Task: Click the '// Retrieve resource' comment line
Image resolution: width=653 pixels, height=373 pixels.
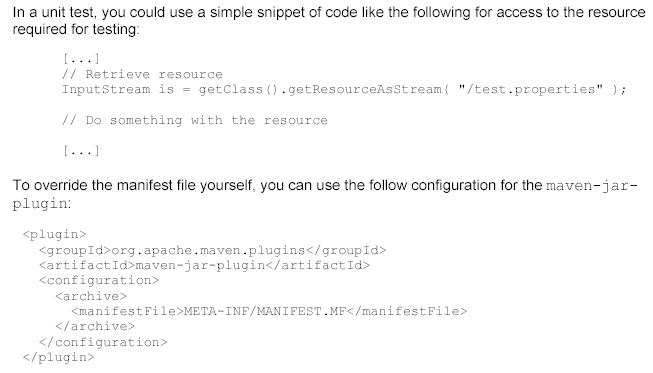Action: (x=142, y=75)
